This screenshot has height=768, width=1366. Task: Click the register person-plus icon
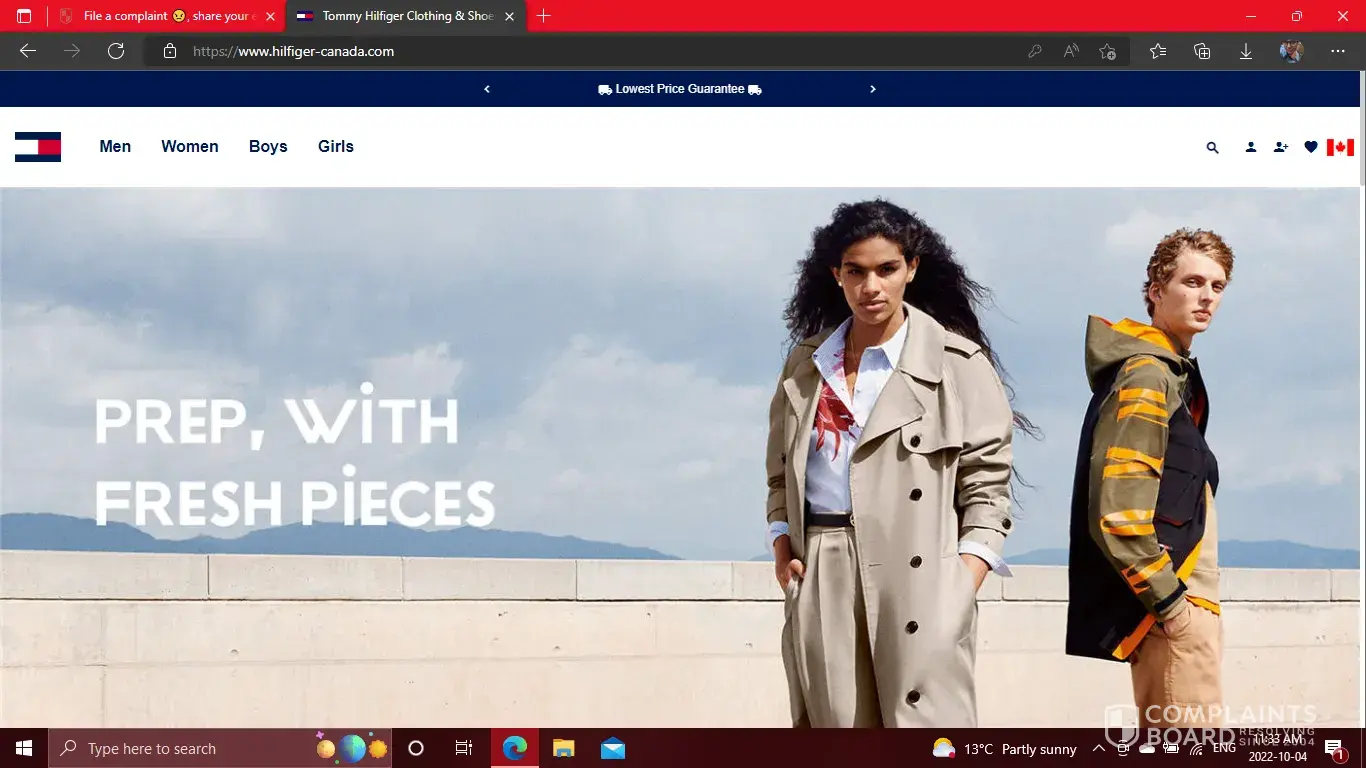coord(1281,147)
